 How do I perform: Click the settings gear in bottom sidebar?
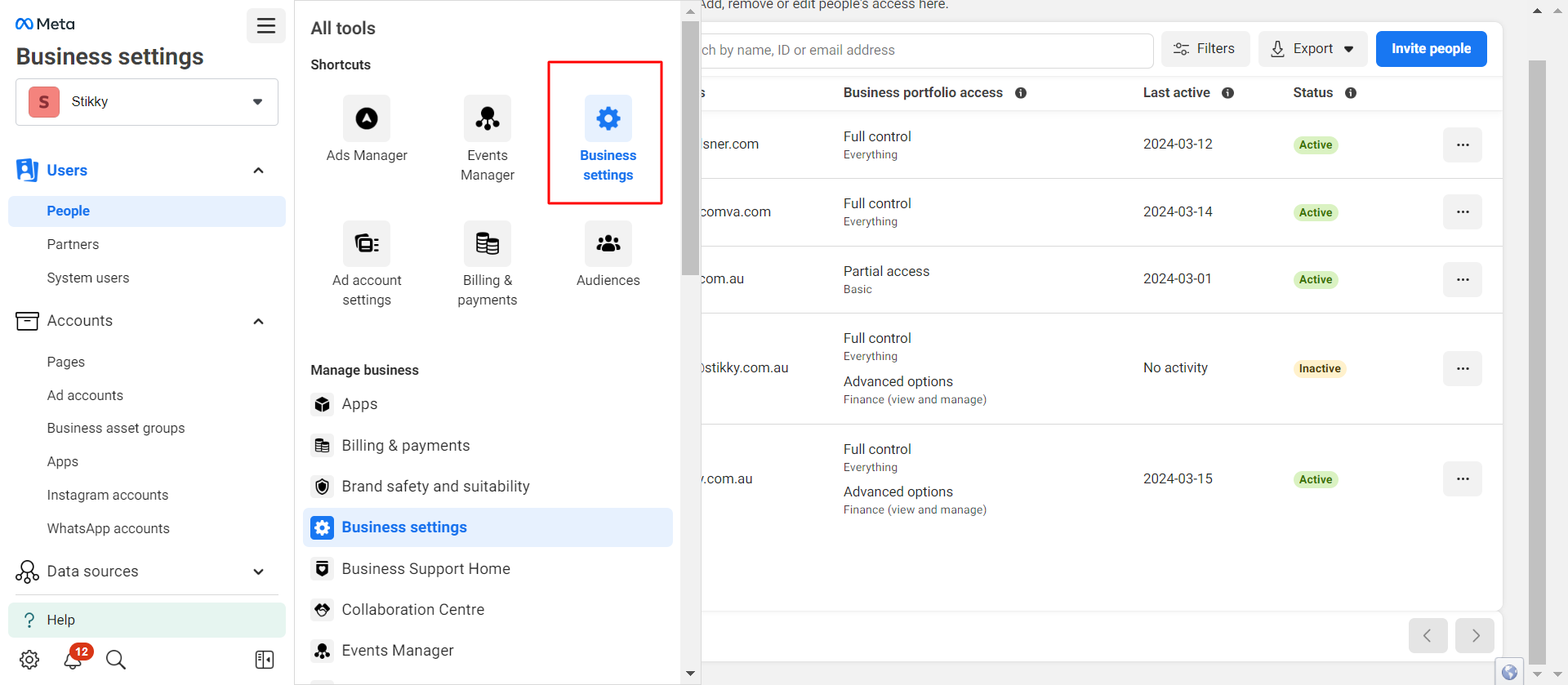coord(29,660)
